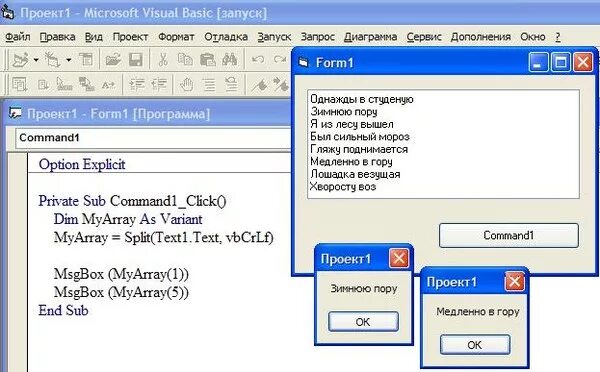
Task: Click the 'End Sub' code line
Action: point(64,310)
